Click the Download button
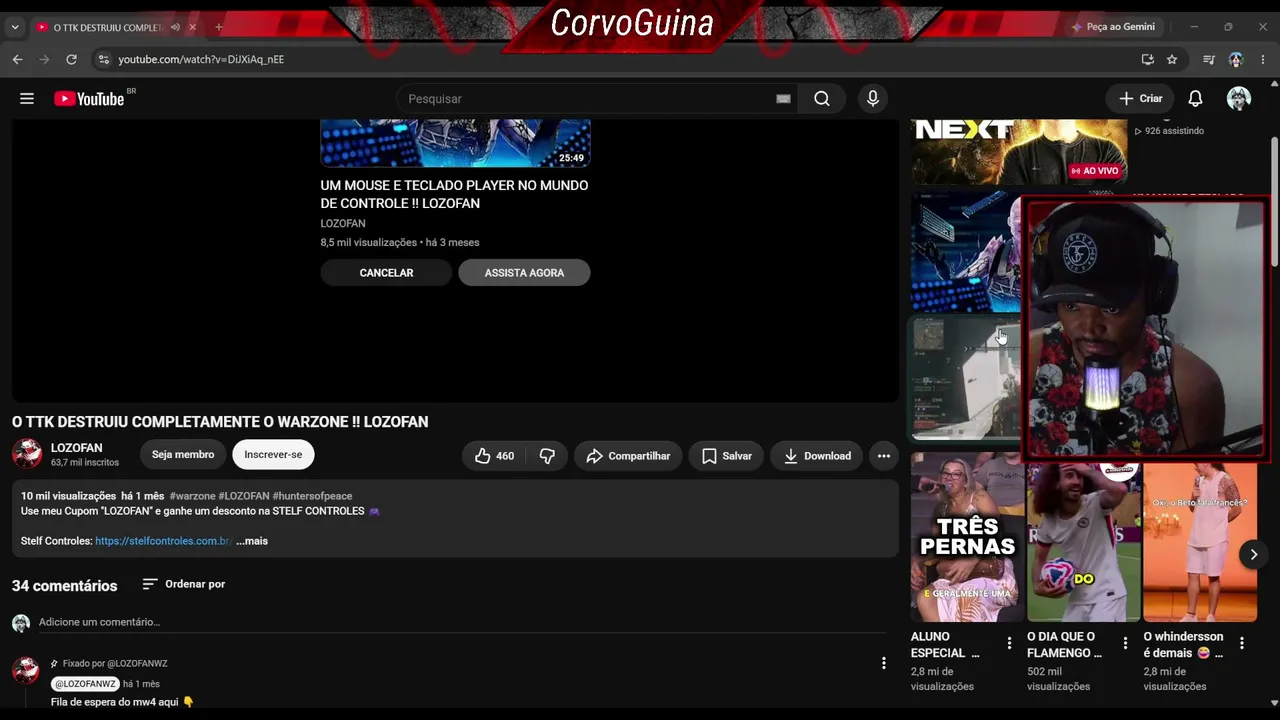Image resolution: width=1280 pixels, height=720 pixels. coord(817,456)
